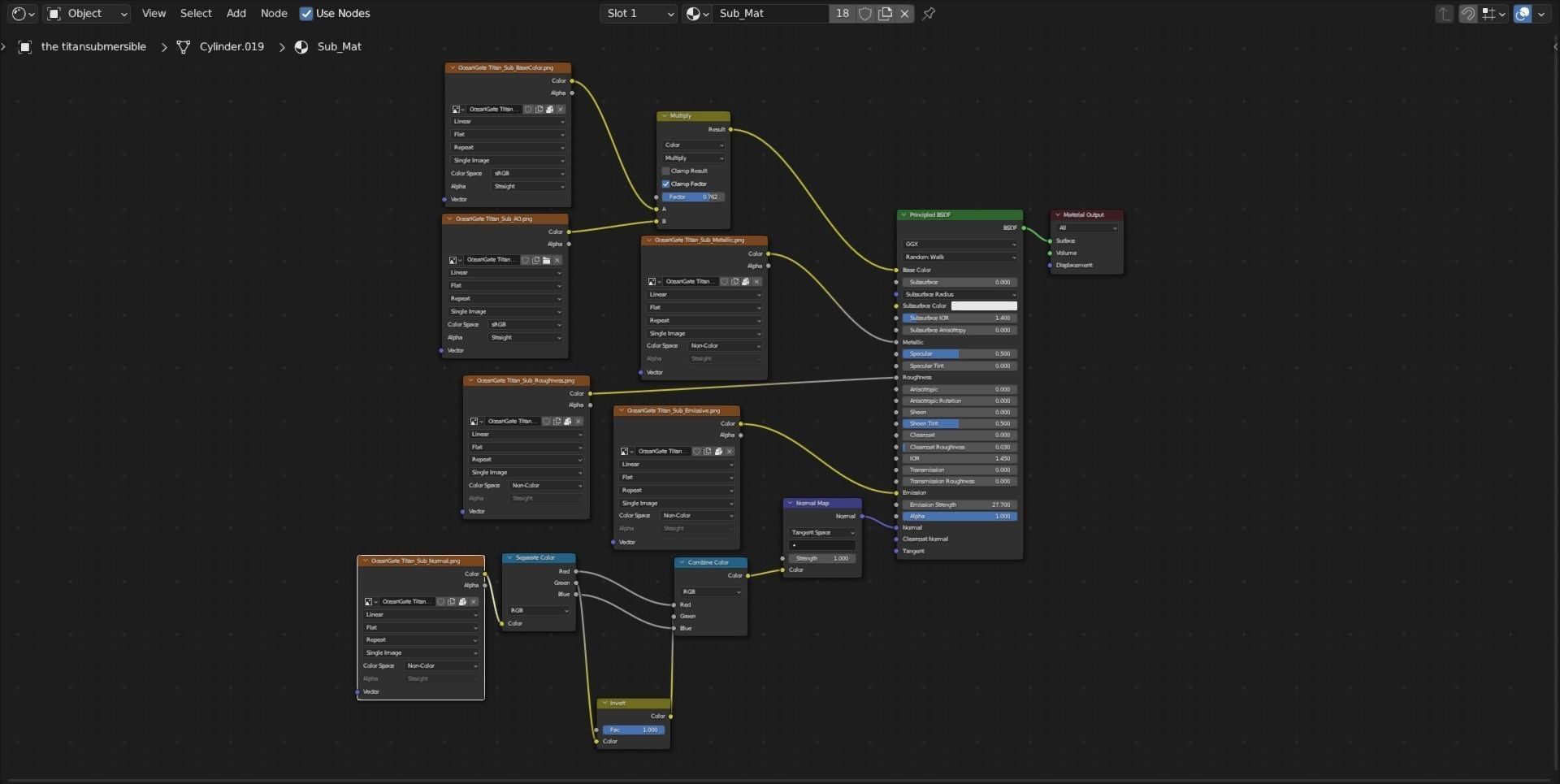
Task: Collapse the Principled BSDF node
Action: pyautogui.click(x=903, y=214)
